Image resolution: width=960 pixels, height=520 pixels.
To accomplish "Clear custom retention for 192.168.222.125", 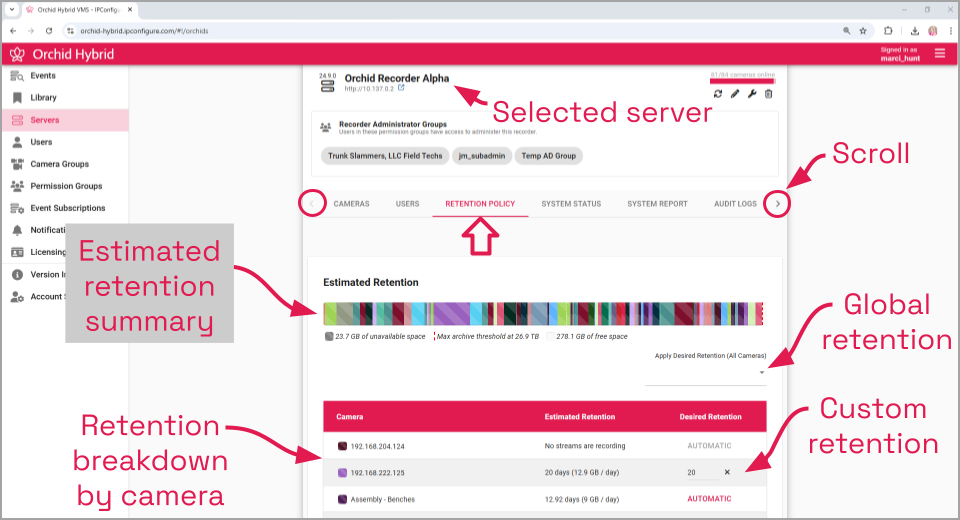I will point(727,472).
